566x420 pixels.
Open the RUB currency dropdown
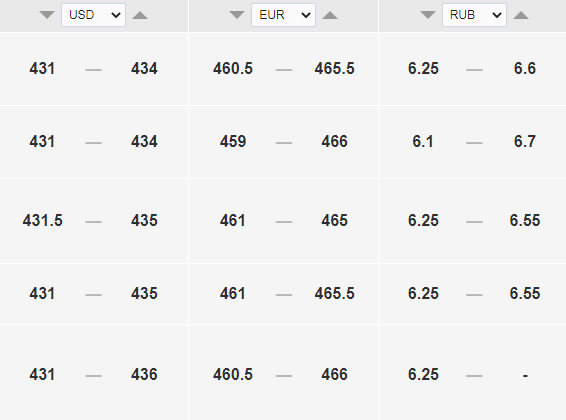point(474,15)
